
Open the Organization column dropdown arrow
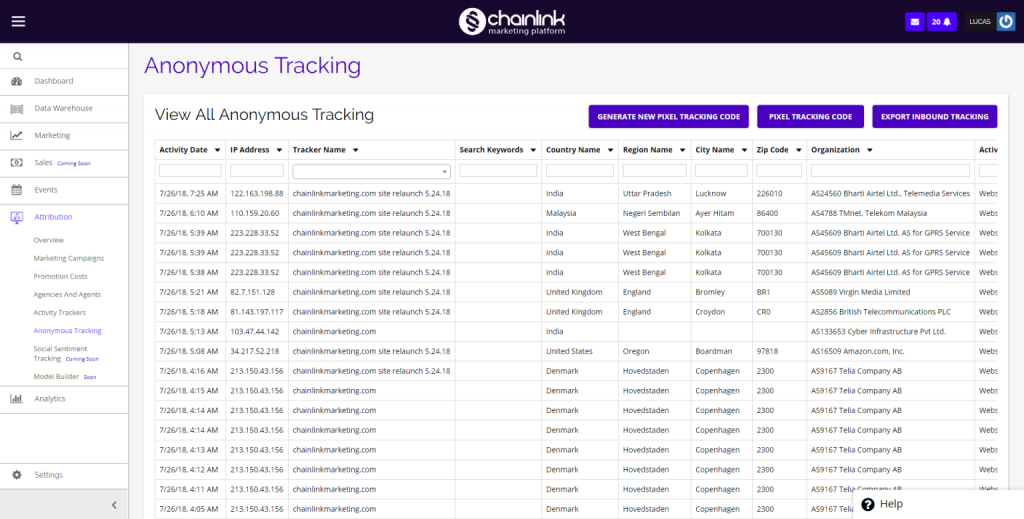(x=869, y=150)
